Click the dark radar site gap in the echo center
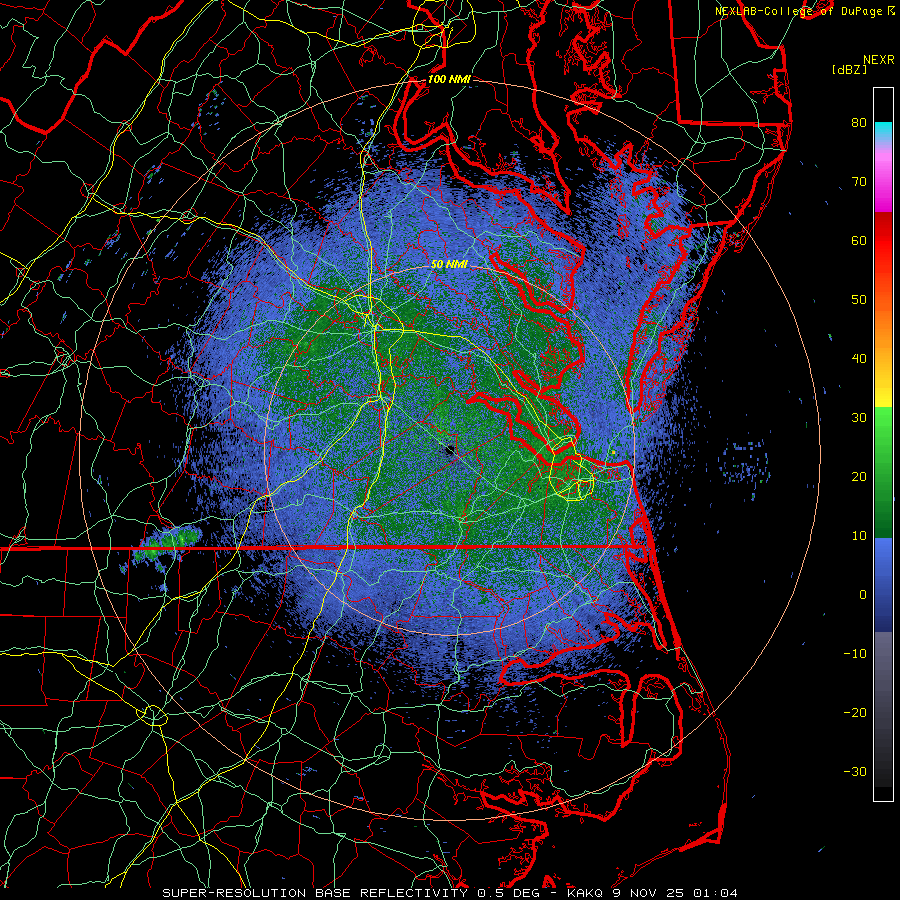 [449, 449]
